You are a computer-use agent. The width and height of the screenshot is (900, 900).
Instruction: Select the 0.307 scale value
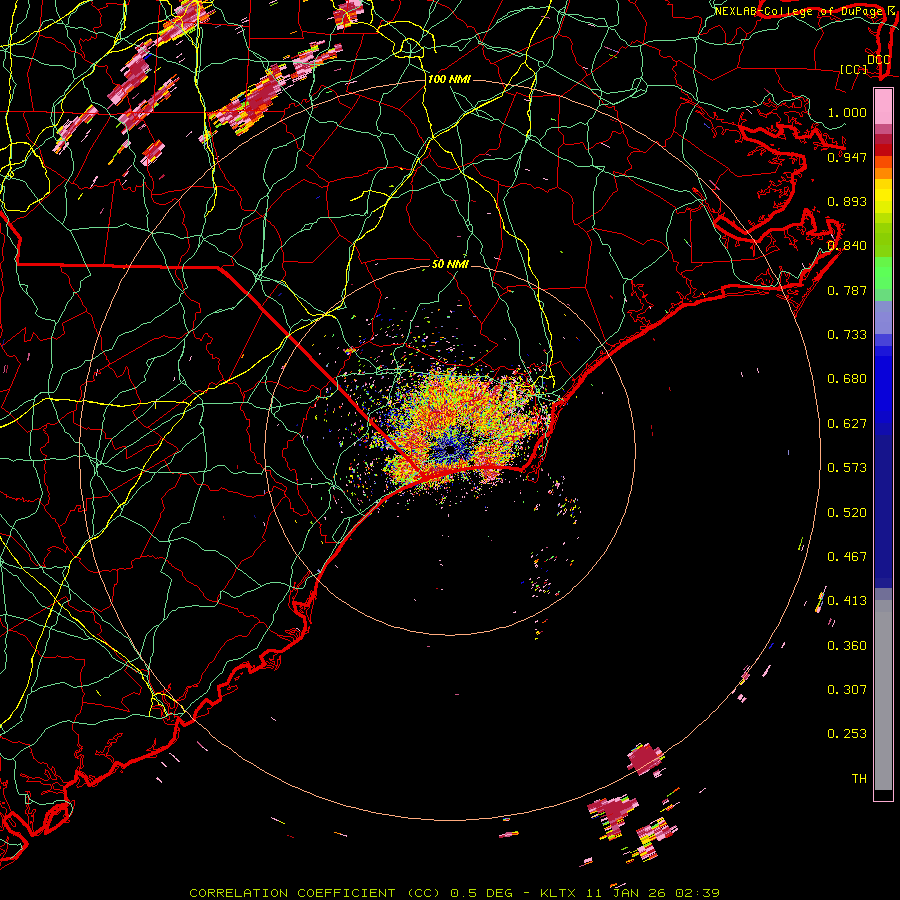point(847,690)
